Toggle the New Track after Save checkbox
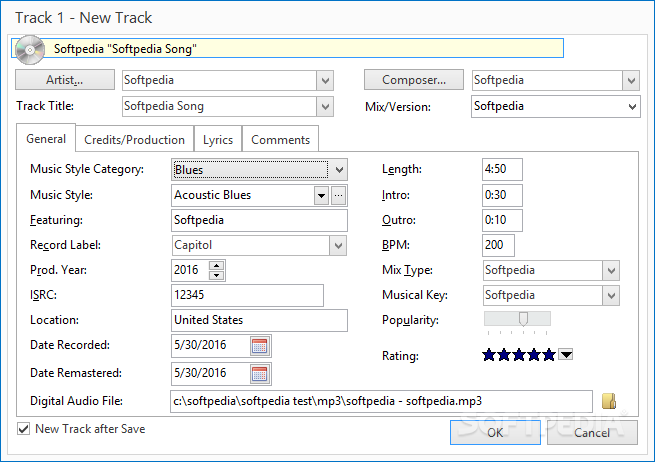Screen dimensions: 655x462 23,429
